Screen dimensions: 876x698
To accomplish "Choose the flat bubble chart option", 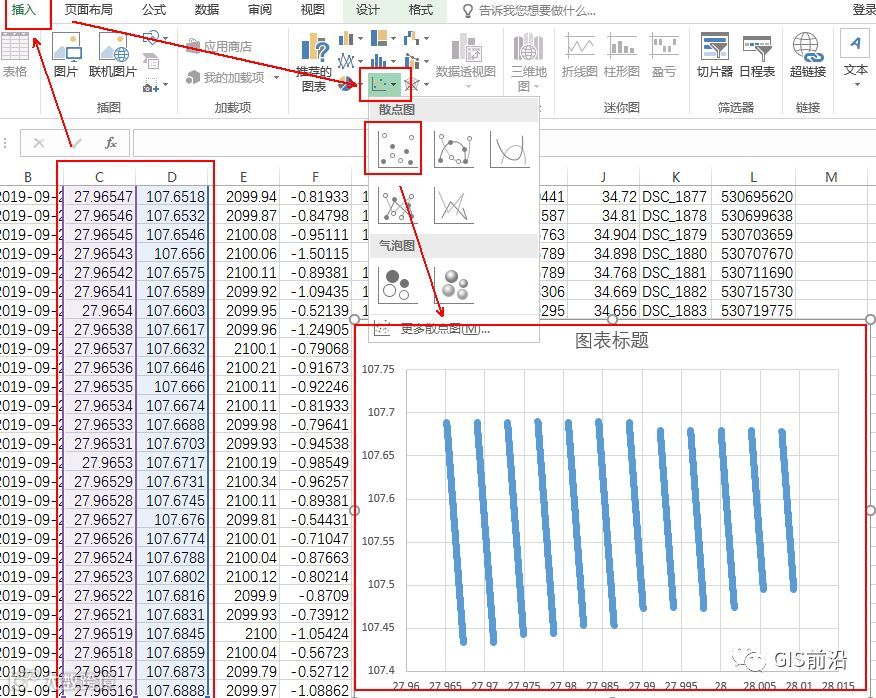I will (x=397, y=284).
